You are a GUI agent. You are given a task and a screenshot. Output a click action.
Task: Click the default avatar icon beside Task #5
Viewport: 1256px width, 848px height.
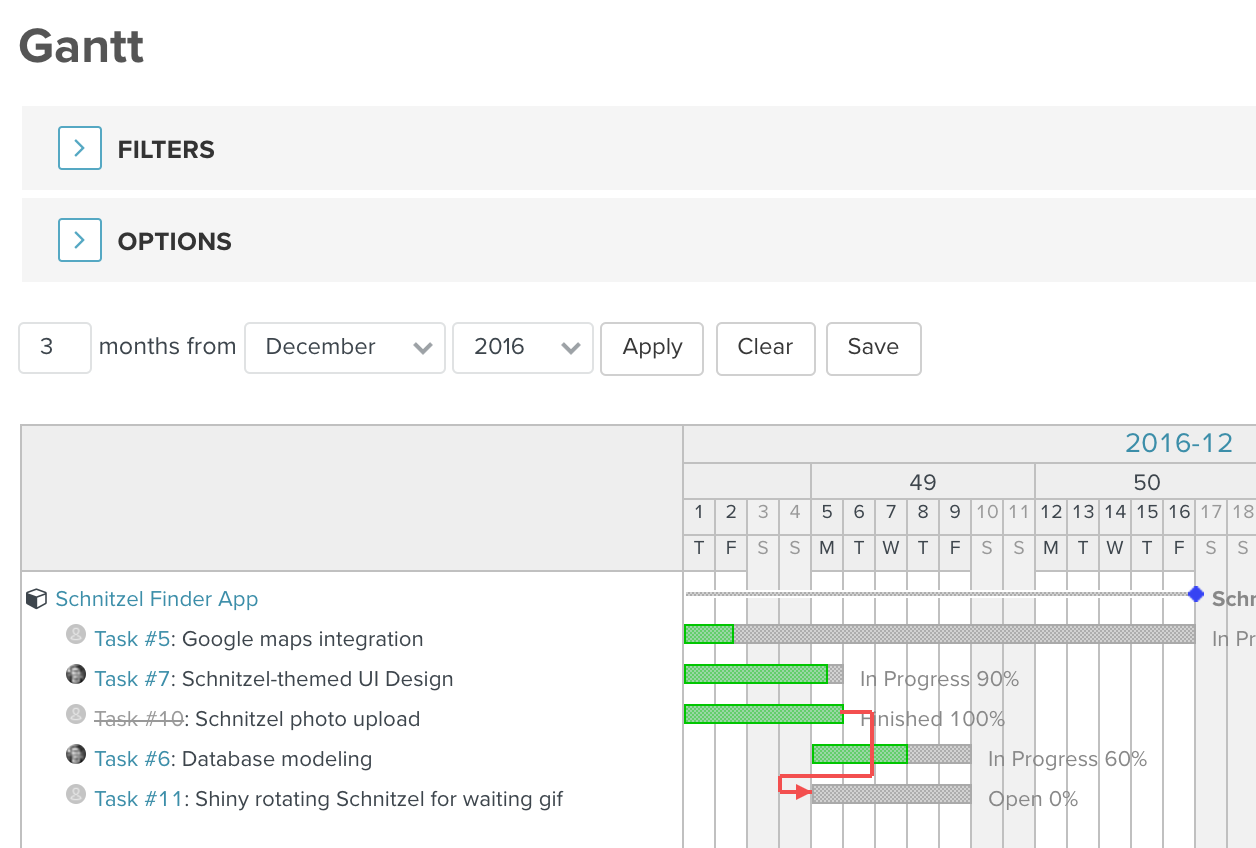click(x=76, y=634)
